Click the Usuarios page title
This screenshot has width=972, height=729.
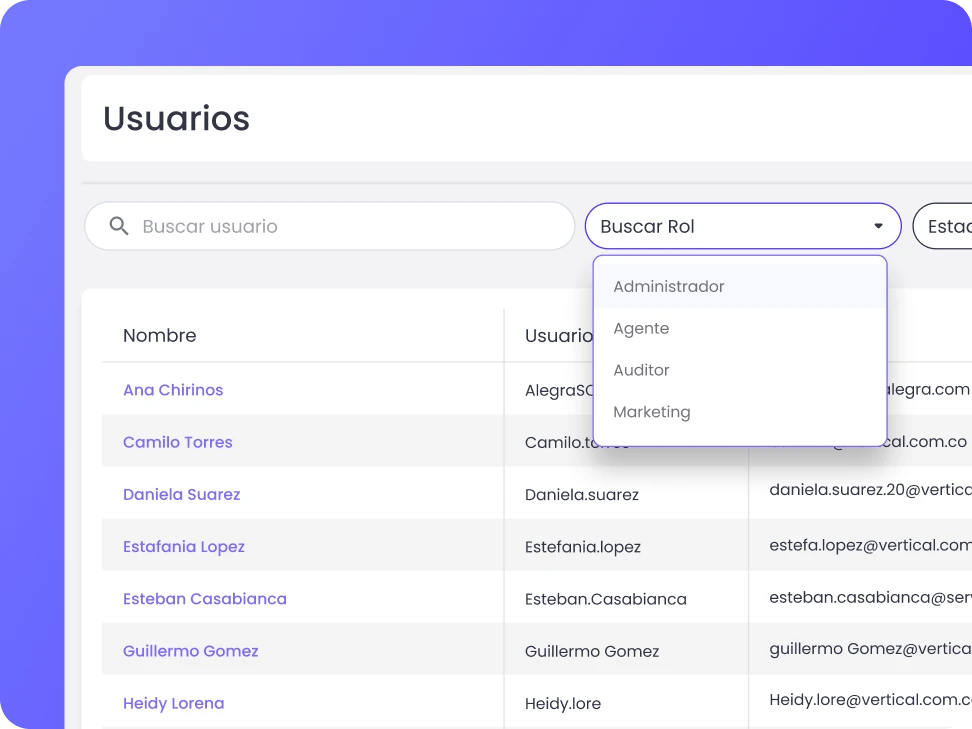(176, 119)
